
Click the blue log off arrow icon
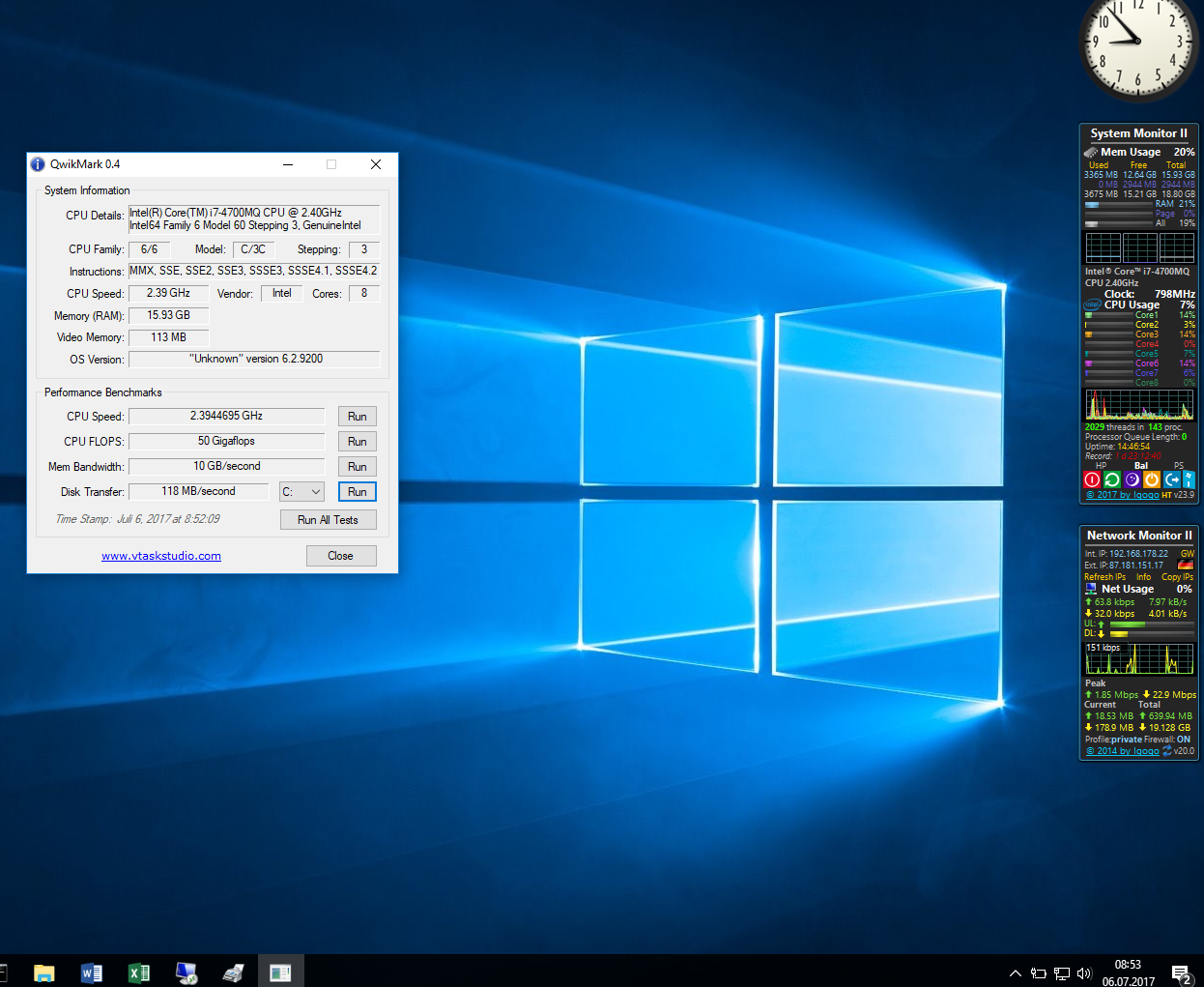point(1172,479)
